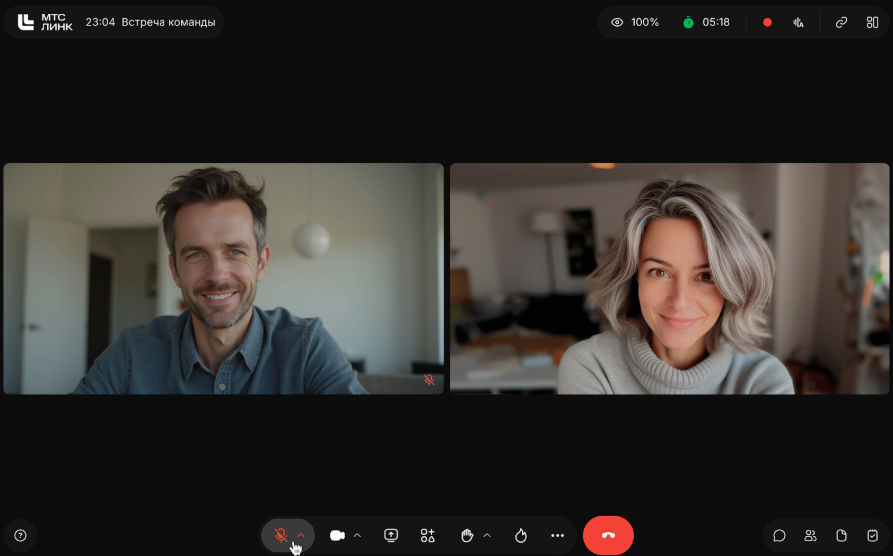The image size is (893, 556).
Task: Click the MTS Link logo
Action: pos(45,22)
